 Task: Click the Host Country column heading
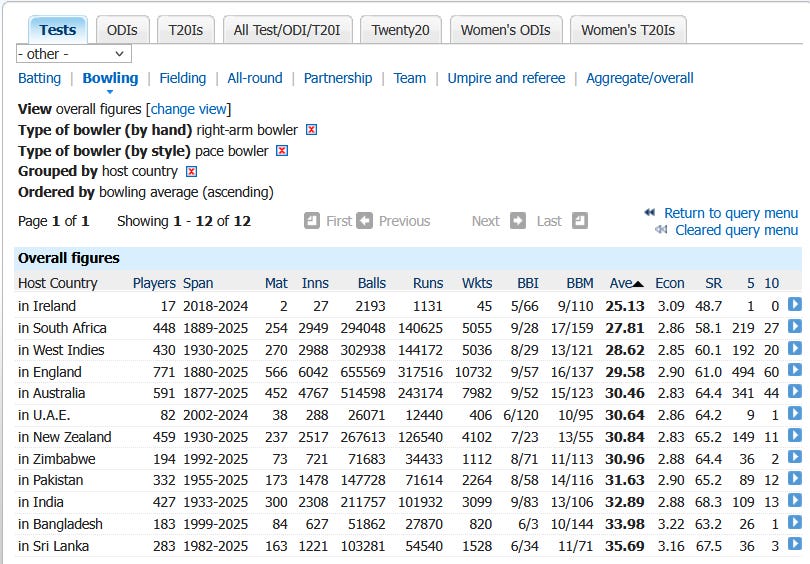(x=58, y=283)
